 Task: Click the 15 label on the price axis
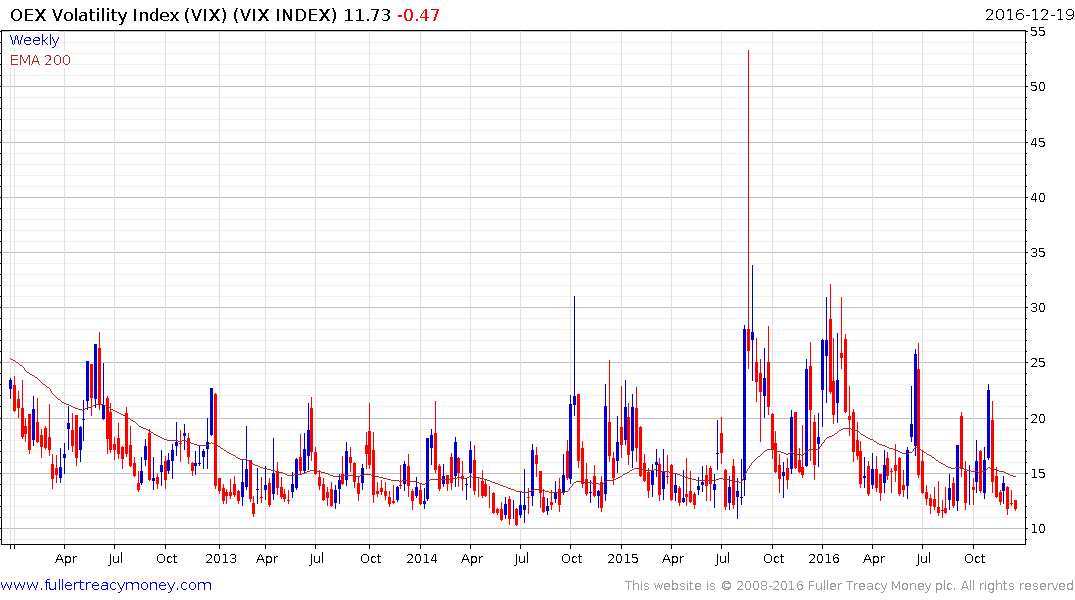point(1037,474)
